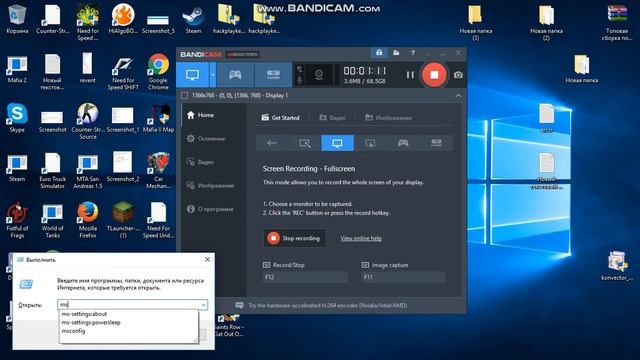Select the Корзина recycle bin desktop icon
This screenshot has height=360, width=640.
(17, 19)
